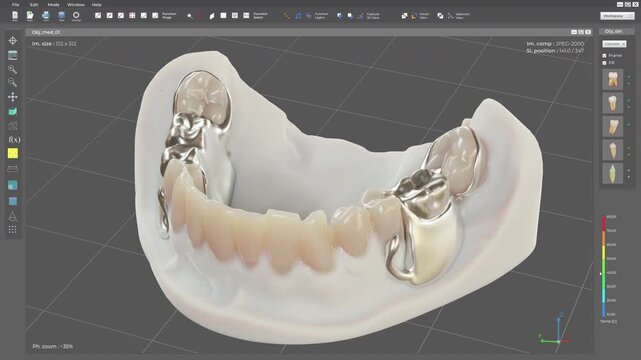Viewport: 641px width, 360px height.
Task: Click the Im. size 512 x 512 label
Action: pos(54,44)
